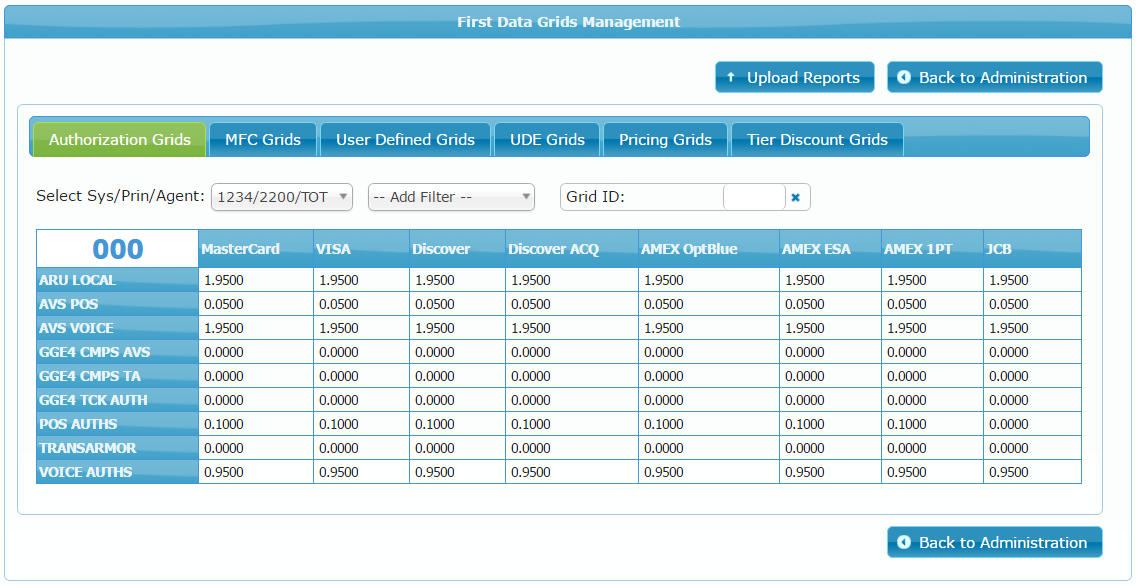The height and width of the screenshot is (588, 1138).
Task: Open the Pricing Grids tab
Action: [665, 139]
